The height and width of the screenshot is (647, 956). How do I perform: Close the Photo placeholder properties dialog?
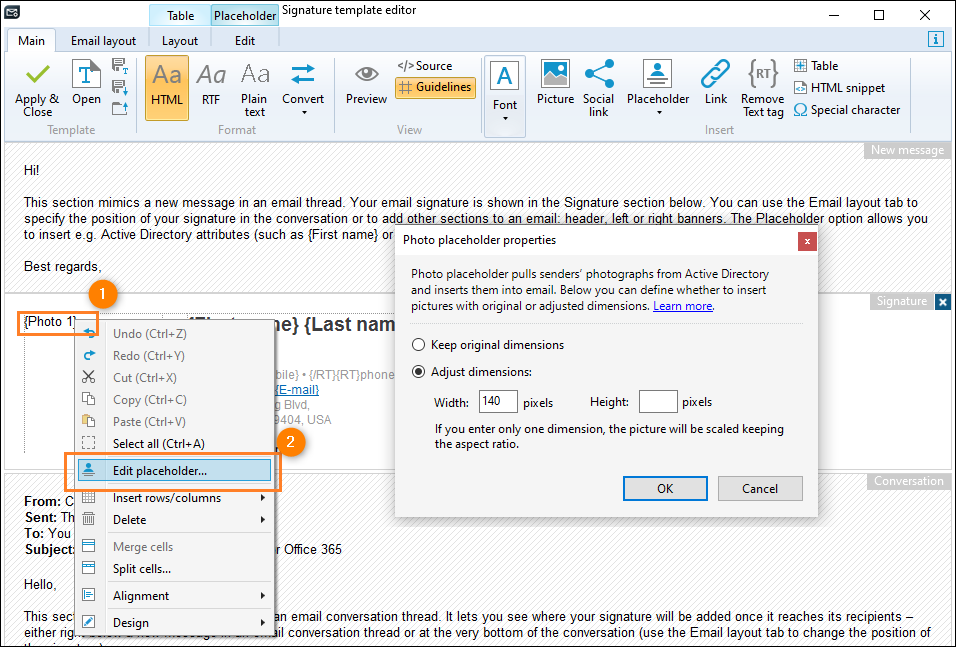point(807,241)
